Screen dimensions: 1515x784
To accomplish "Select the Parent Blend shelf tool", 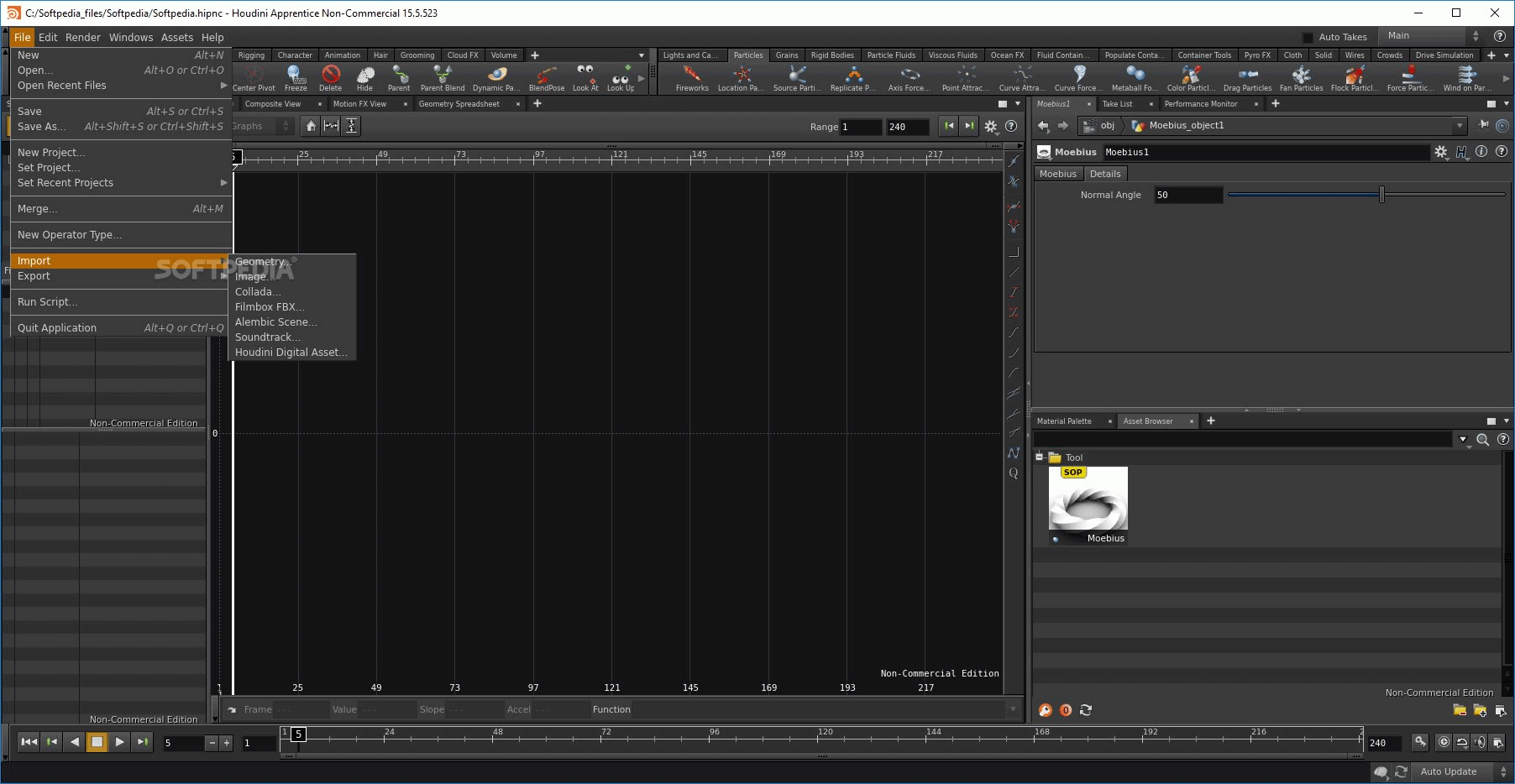I will coord(443,78).
